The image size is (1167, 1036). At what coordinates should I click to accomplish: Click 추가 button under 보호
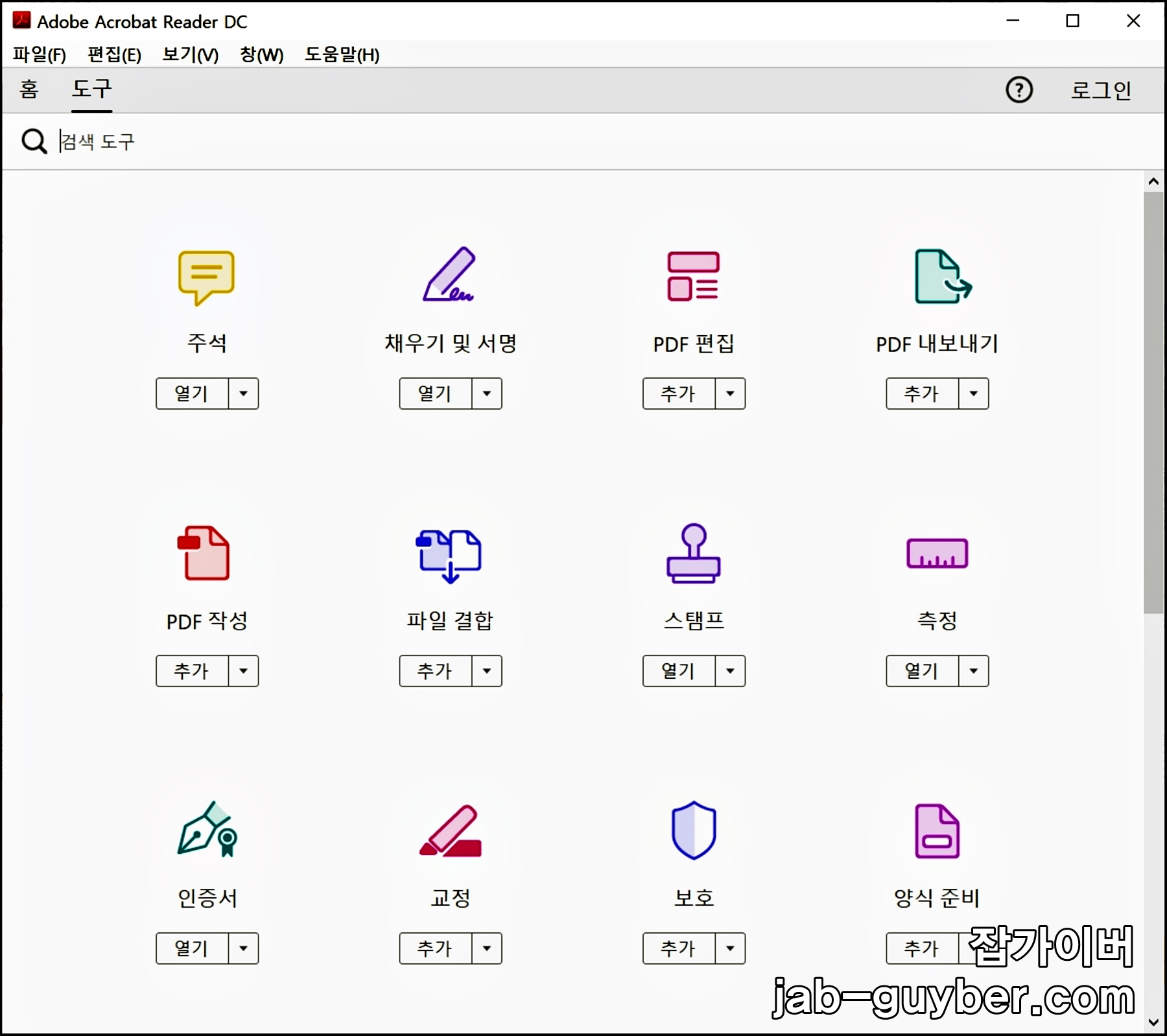pos(679,948)
